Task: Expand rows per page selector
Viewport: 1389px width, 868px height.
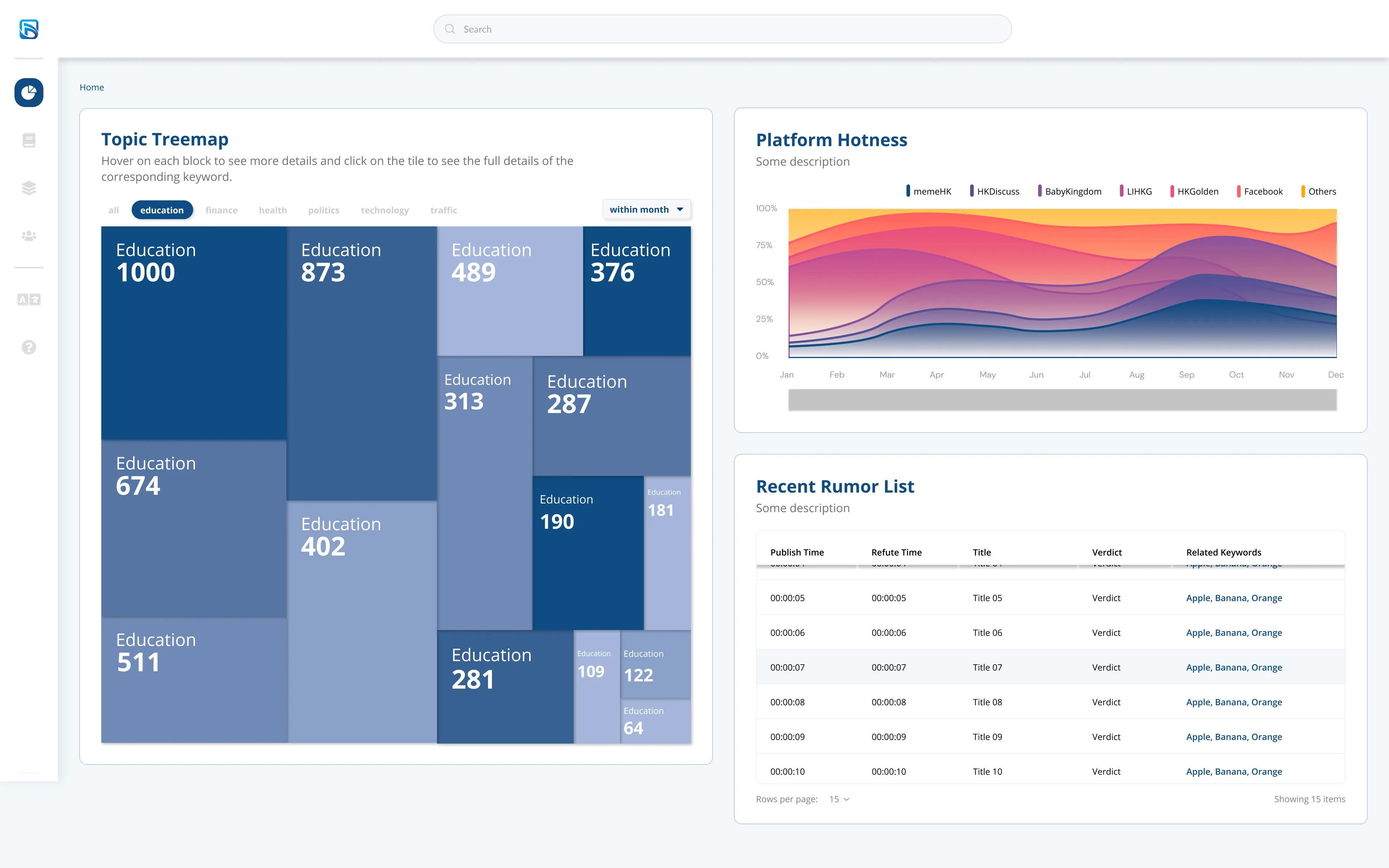Action: (839, 799)
